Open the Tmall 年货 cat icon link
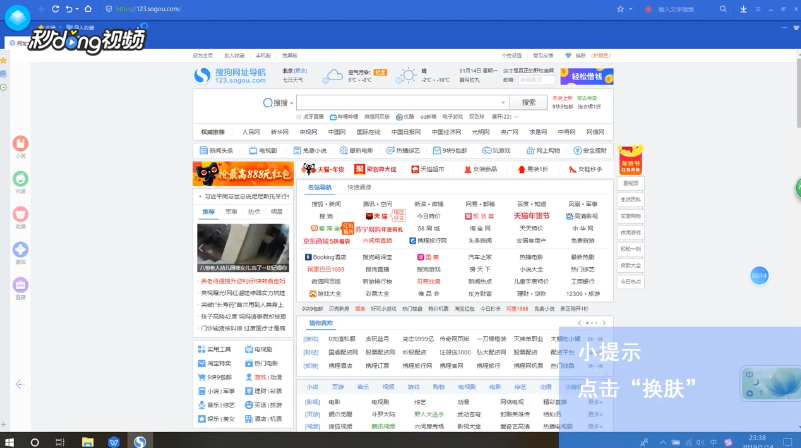The width and height of the screenshot is (801, 448). [323, 169]
